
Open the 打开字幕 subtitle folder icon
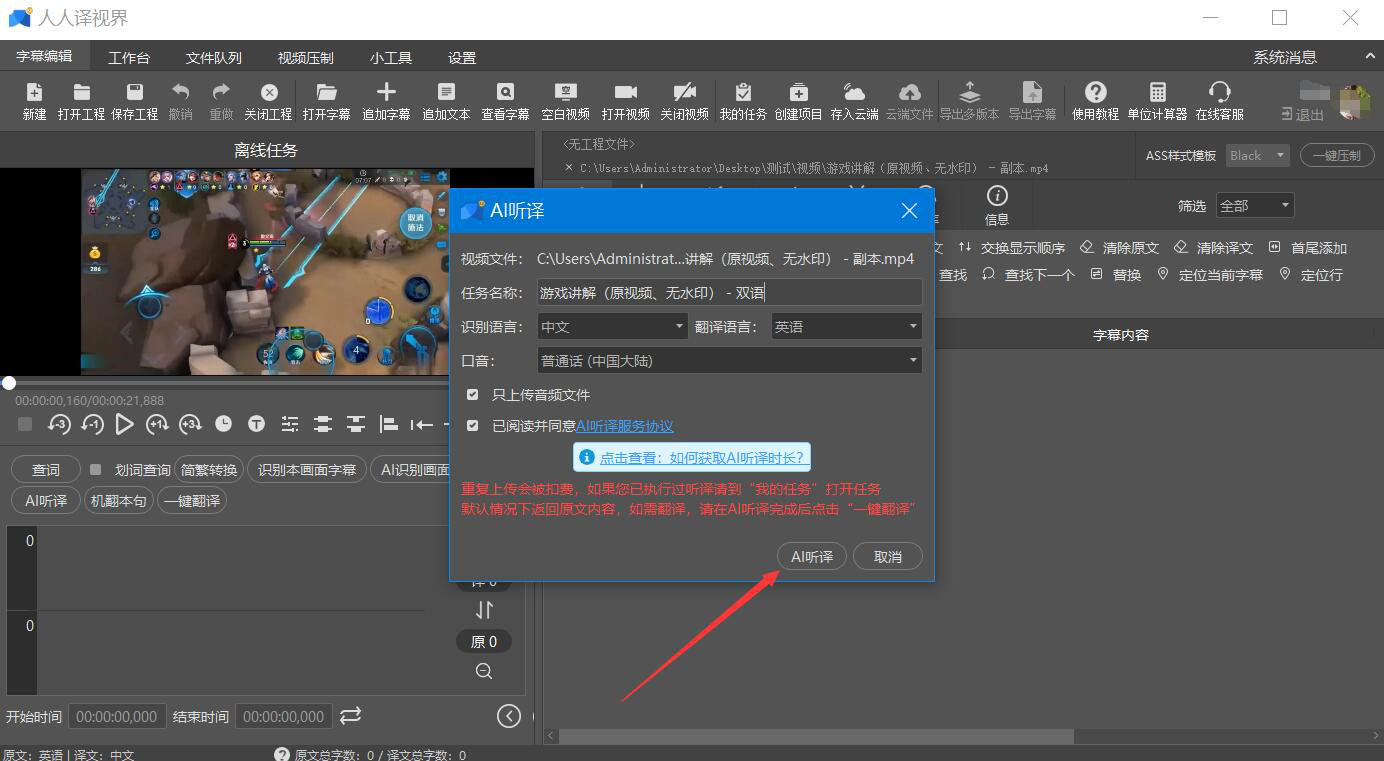point(326,93)
